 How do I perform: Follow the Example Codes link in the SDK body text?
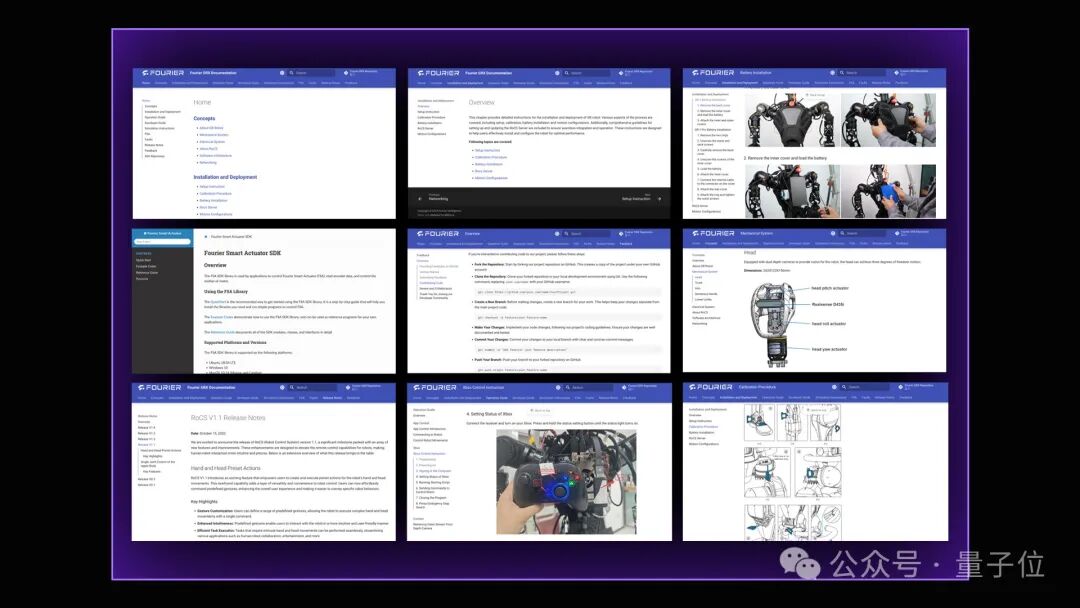pos(222,317)
